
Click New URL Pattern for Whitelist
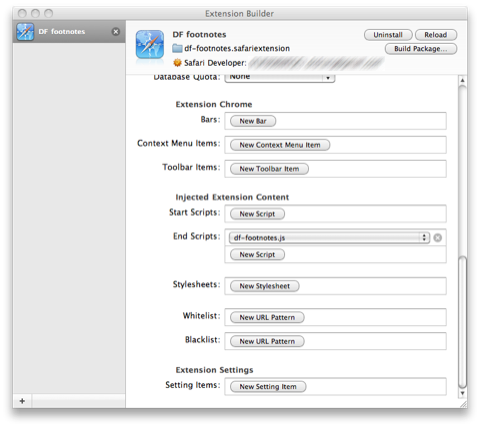pyautogui.click(x=267, y=317)
